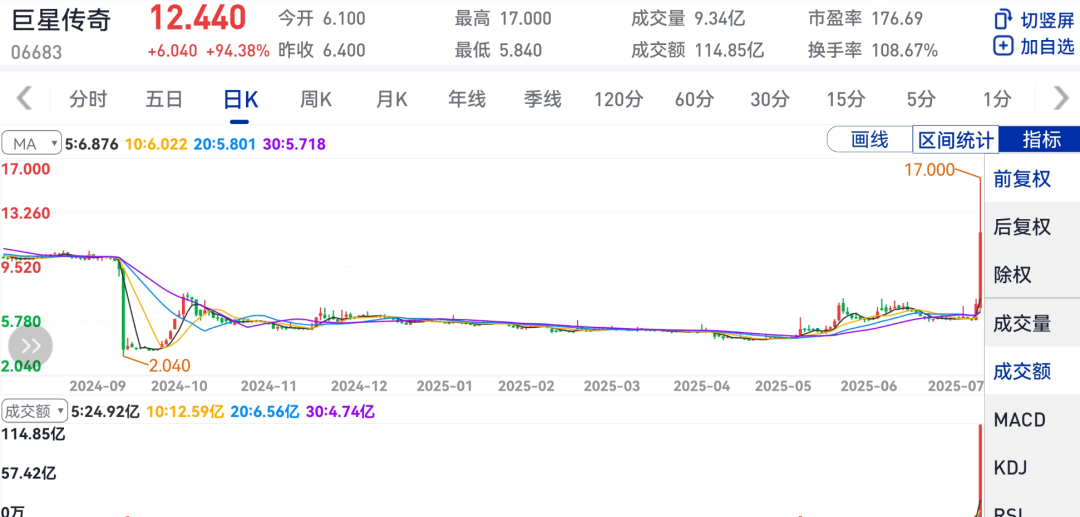
Task: Click the left arrow of period tabs
Action: 25,98
